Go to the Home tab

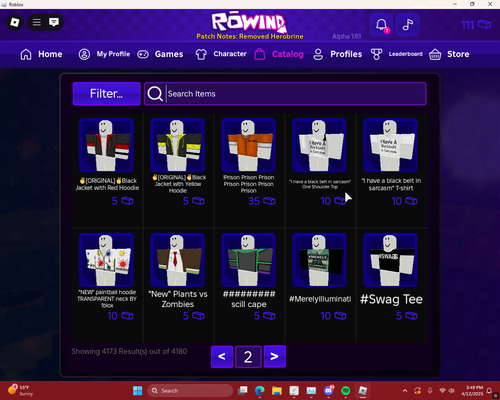point(50,54)
